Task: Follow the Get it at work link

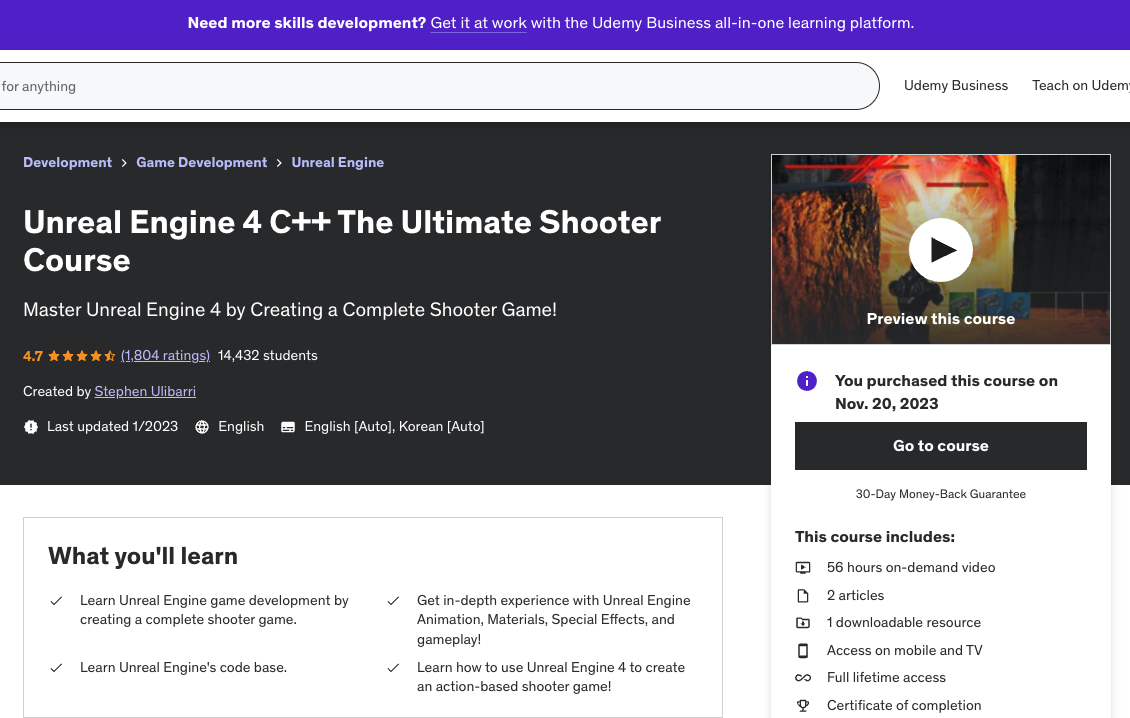Action: coord(479,23)
